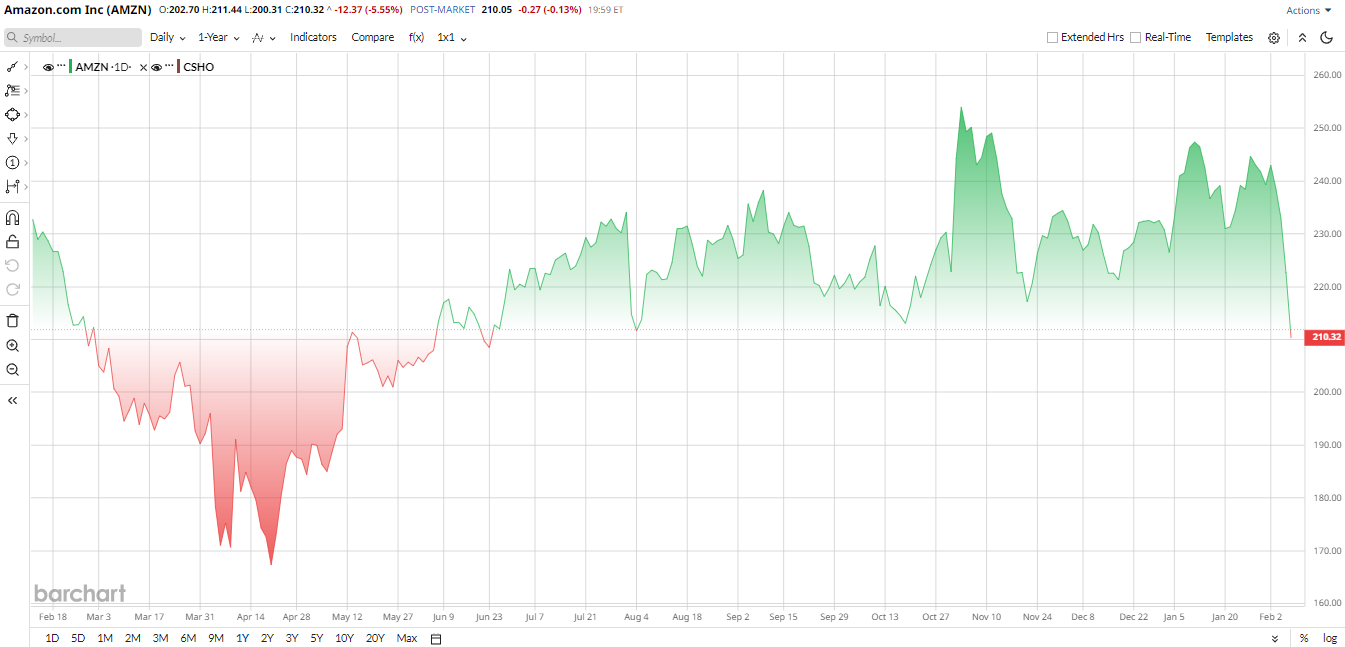Viewport: 1345px width, 647px height.
Task: Switch to dark mode moon icon
Action: point(1327,38)
